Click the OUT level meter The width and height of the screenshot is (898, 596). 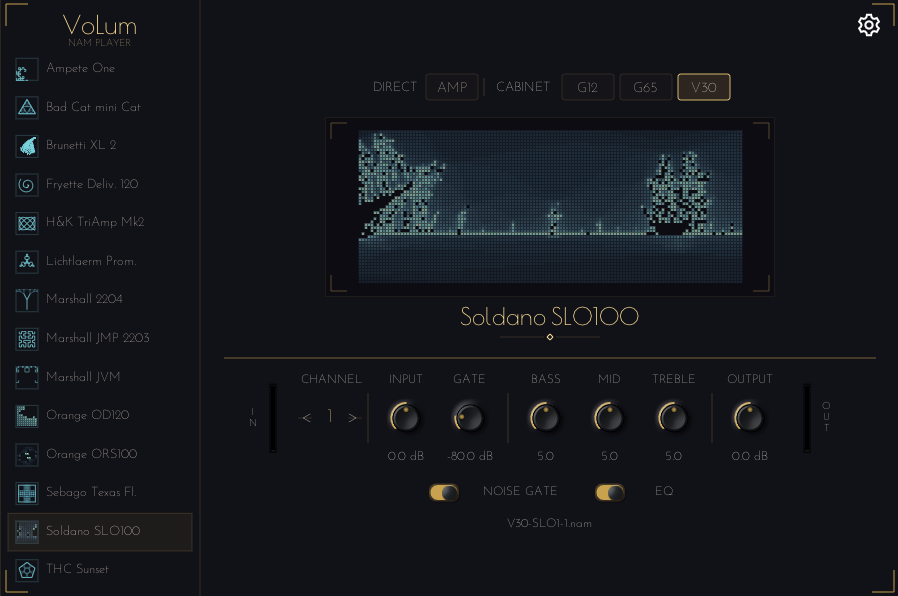pyautogui.click(x=807, y=418)
